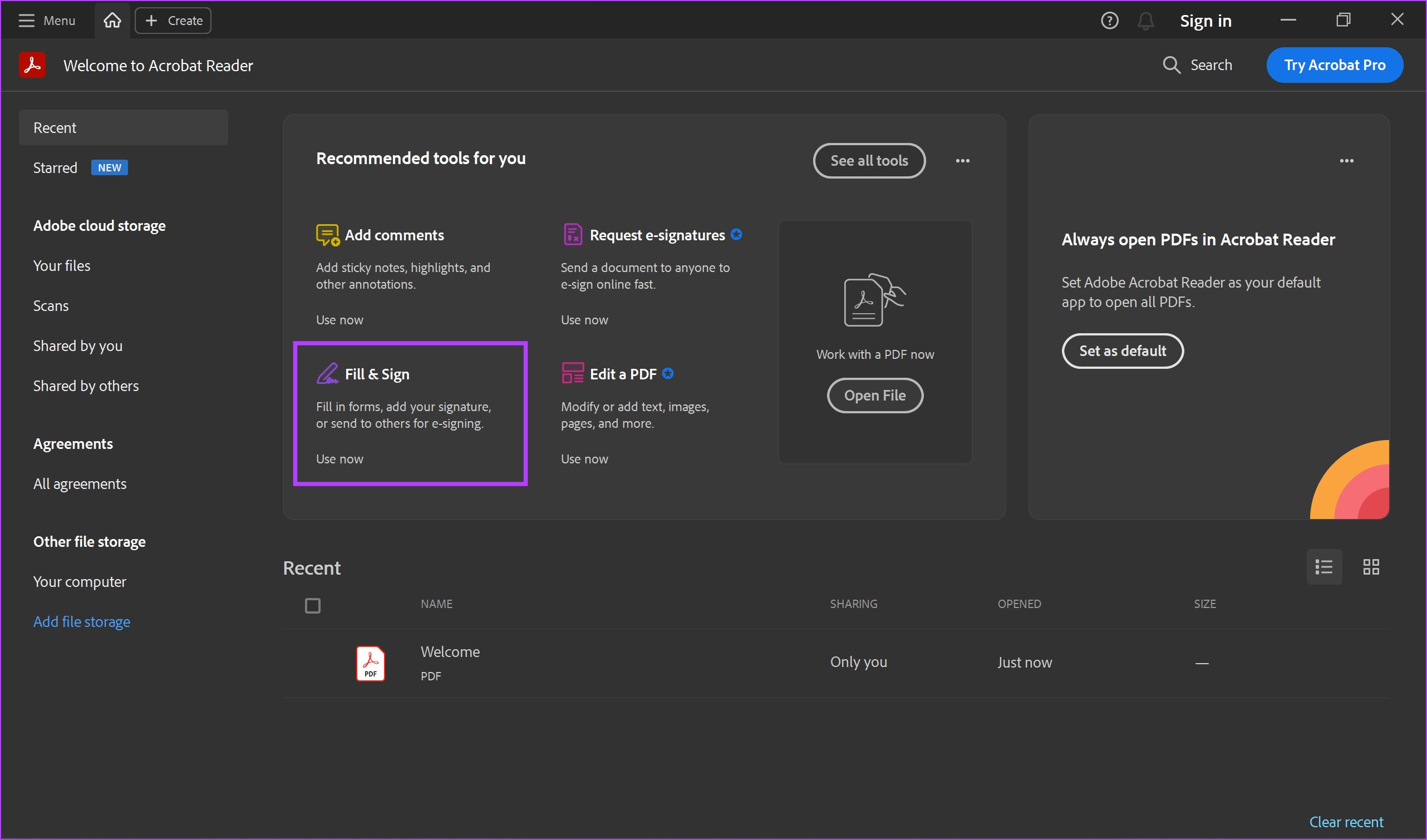Image resolution: width=1427 pixels, height=840 pixels.
Task: Click Use now under Request e-signatures
Action: [584, 320]
